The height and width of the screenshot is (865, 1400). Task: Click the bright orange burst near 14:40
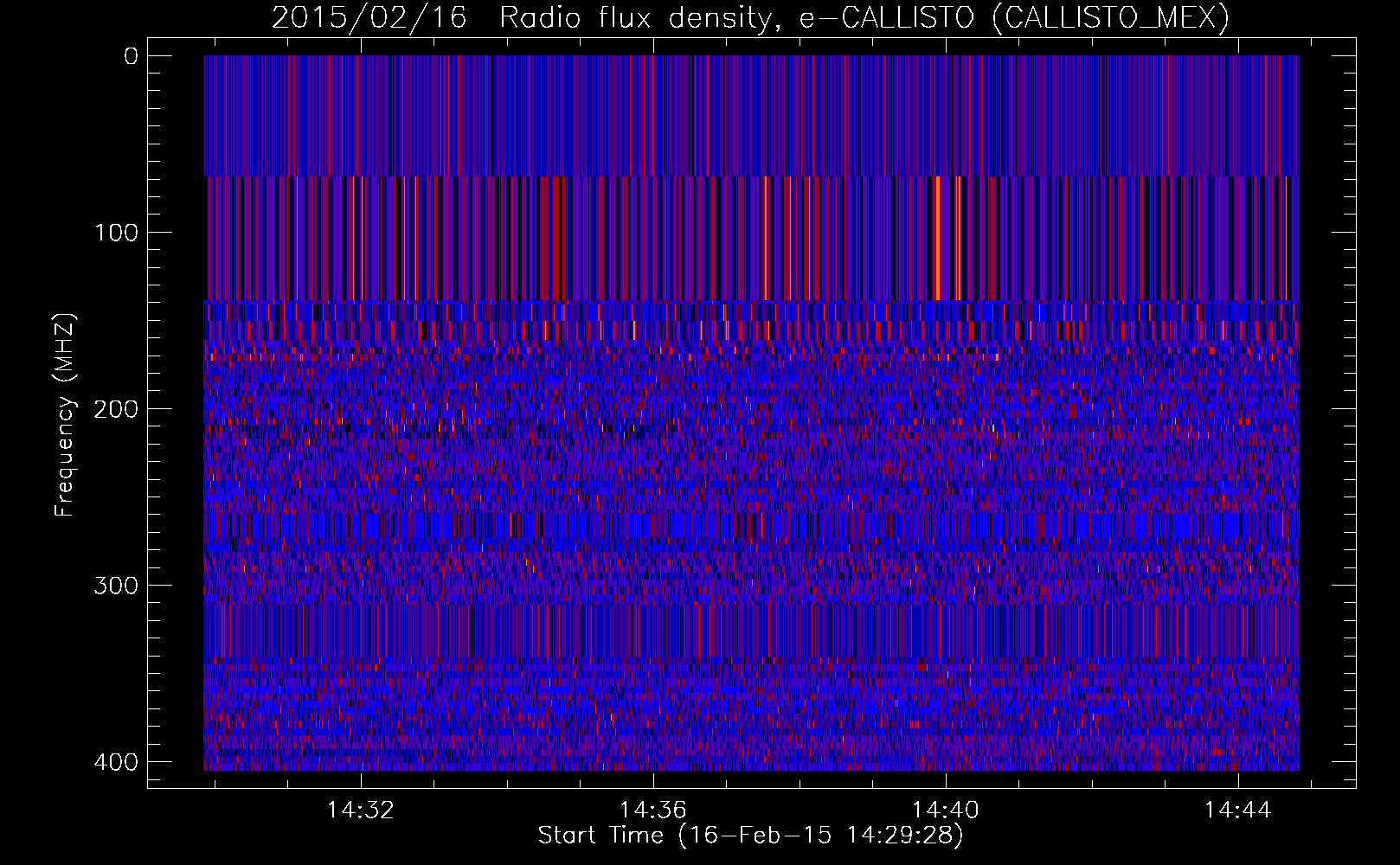(937, 238)
